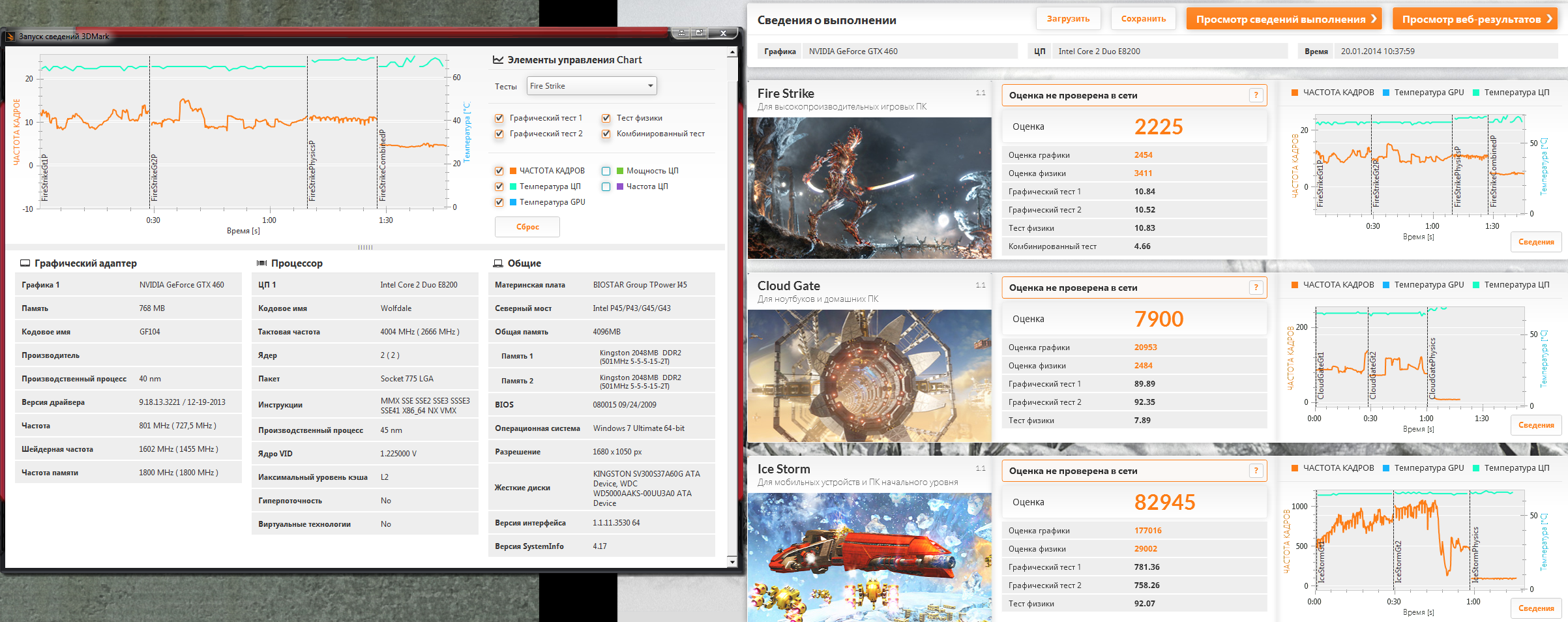Open Сведения for the Fire Strike chart
Screen dimensions: 1568x622
pyautogui.click(x=1535, y=242)
